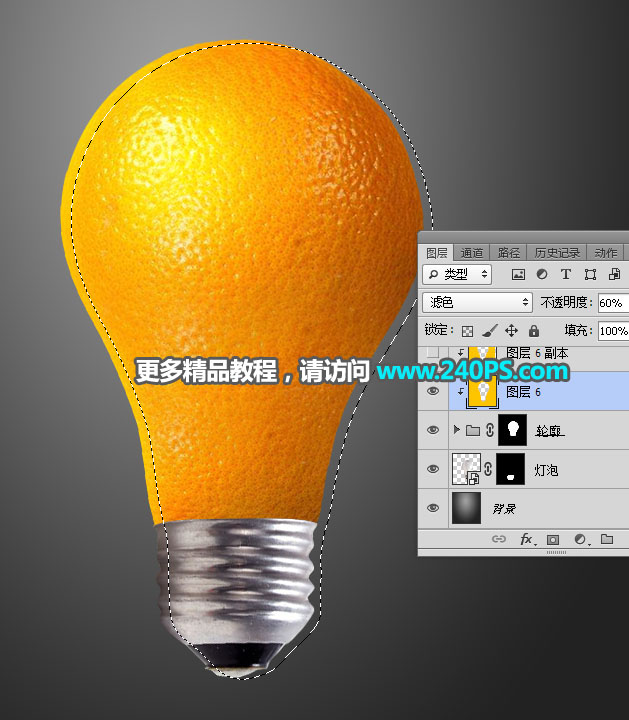
Task: Filter layers by pixel layers icon
Action: (518, 275)
